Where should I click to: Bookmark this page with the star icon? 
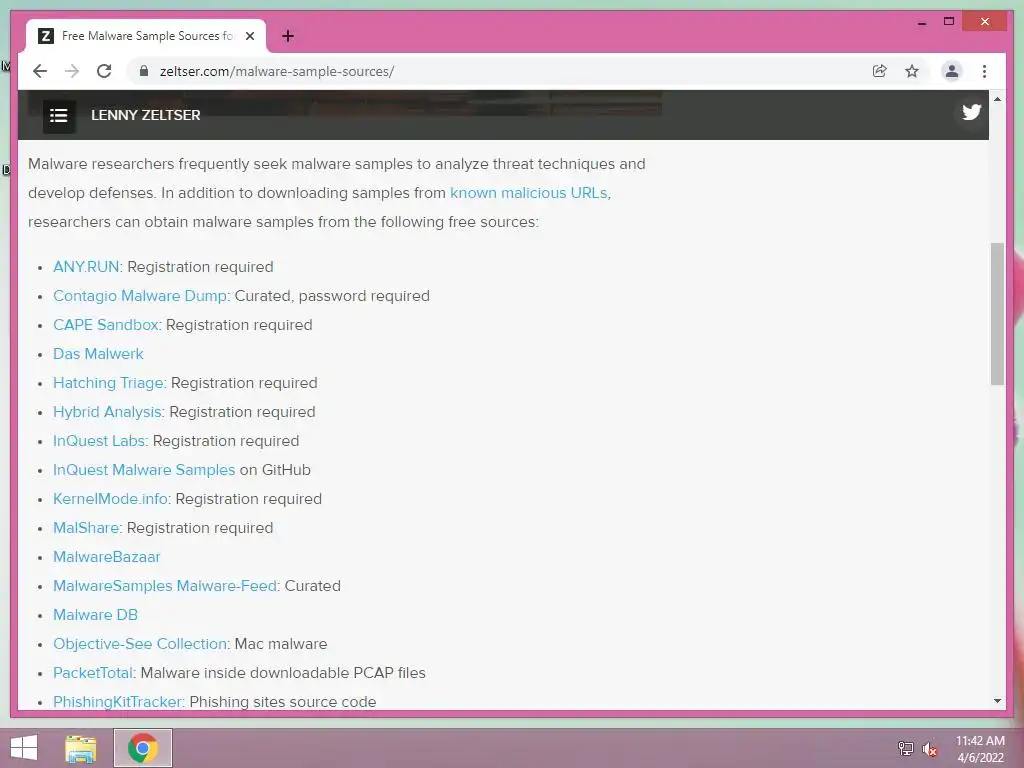[912, 71]
